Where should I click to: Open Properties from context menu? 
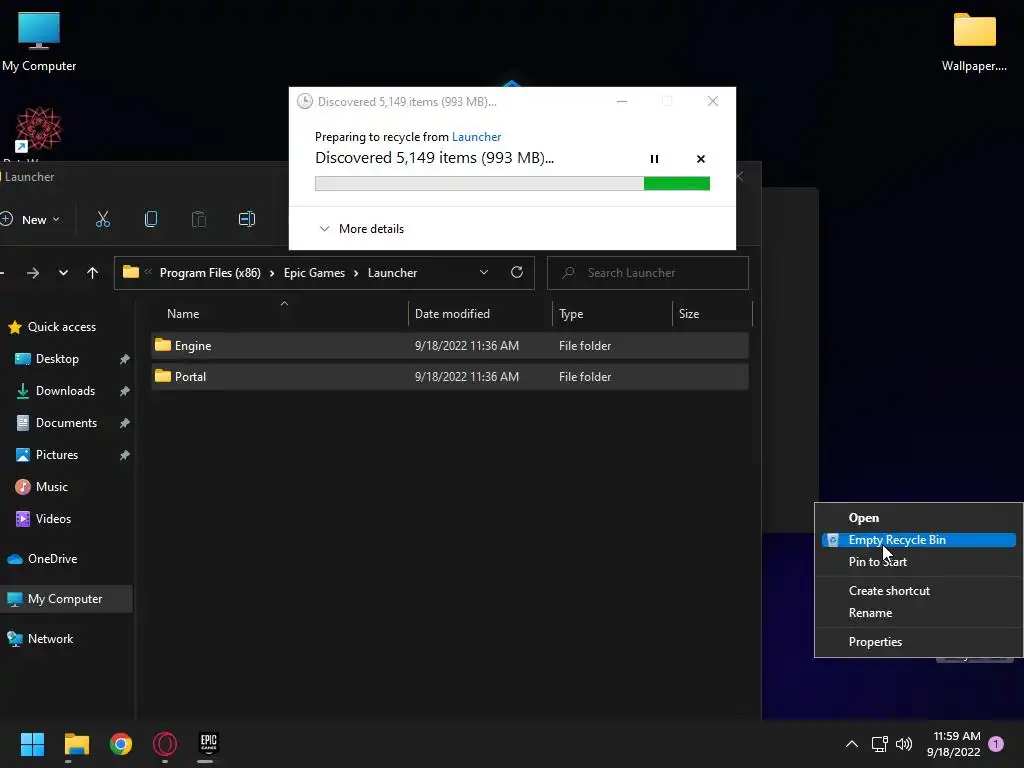point(918,641)
